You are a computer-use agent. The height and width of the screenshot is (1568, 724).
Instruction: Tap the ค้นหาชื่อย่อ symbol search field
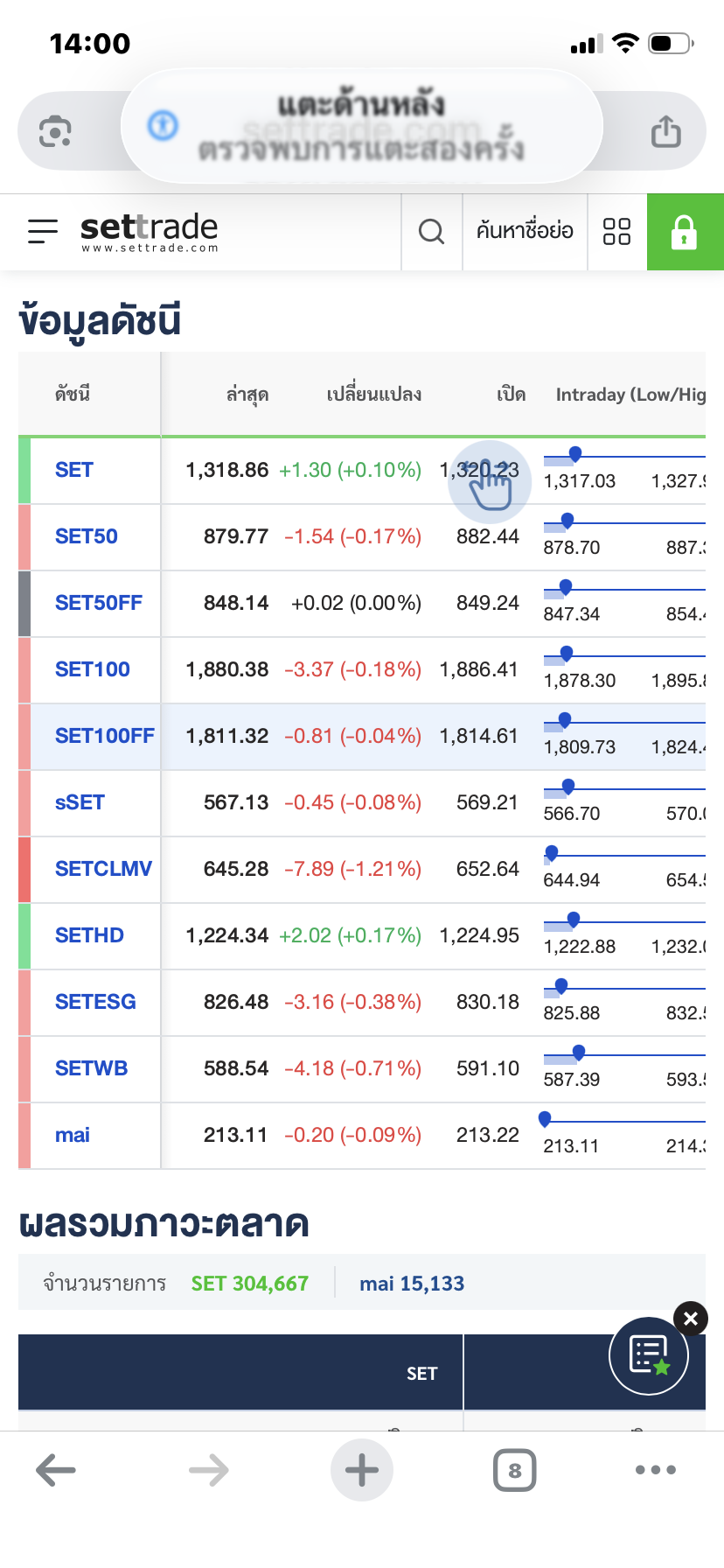click(x=525, y=232)
